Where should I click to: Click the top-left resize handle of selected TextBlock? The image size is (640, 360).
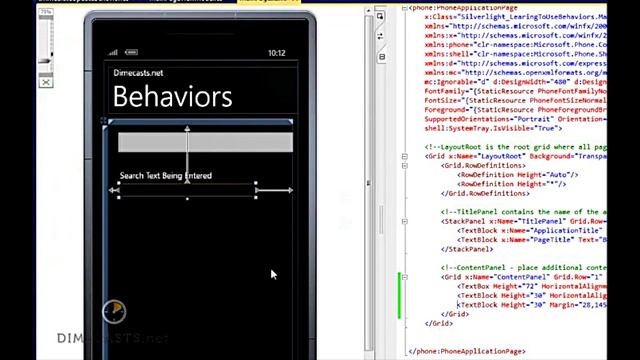[x=119, y=183]
